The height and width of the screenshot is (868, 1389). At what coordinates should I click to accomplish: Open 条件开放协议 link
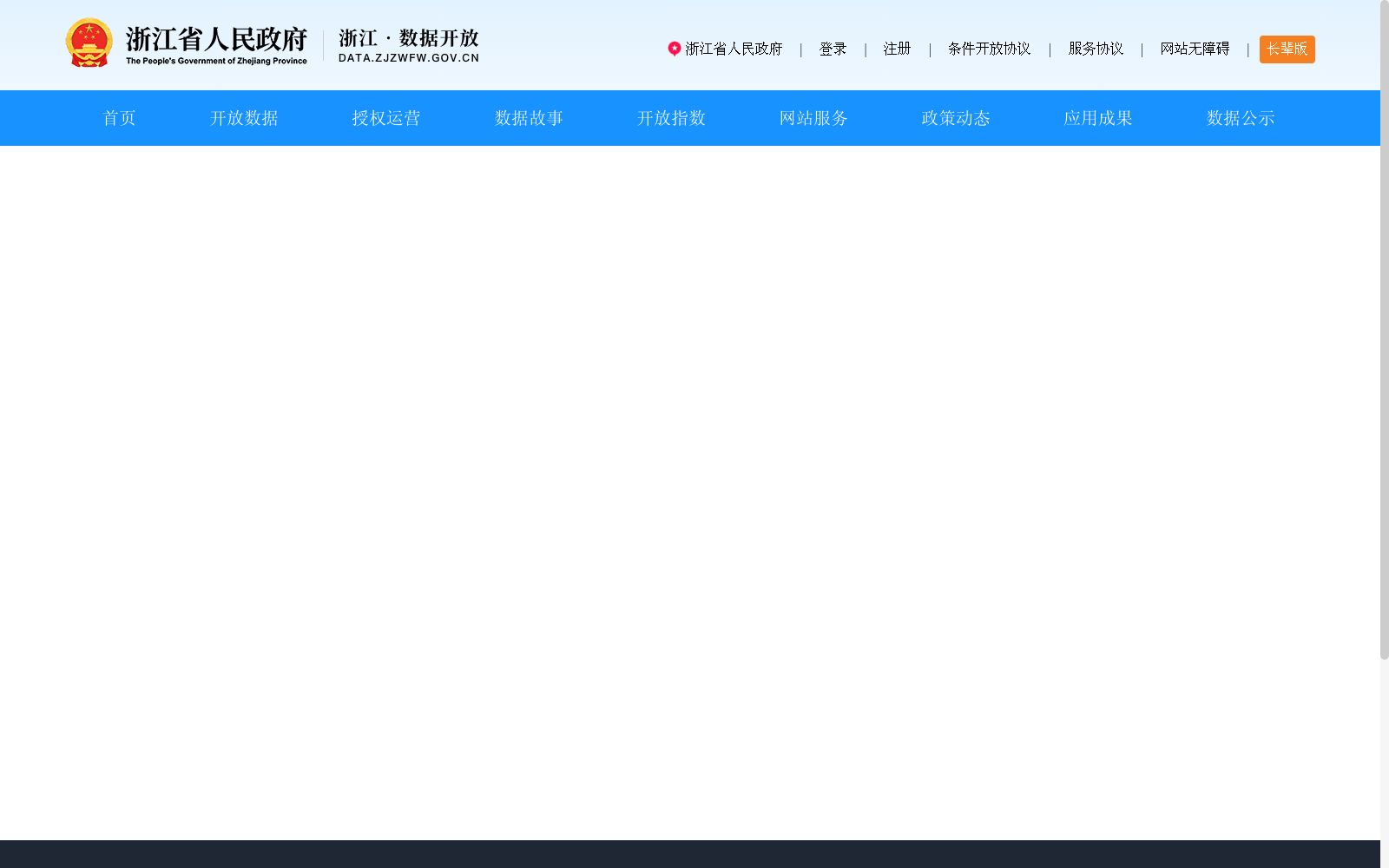tap(989, 49)
